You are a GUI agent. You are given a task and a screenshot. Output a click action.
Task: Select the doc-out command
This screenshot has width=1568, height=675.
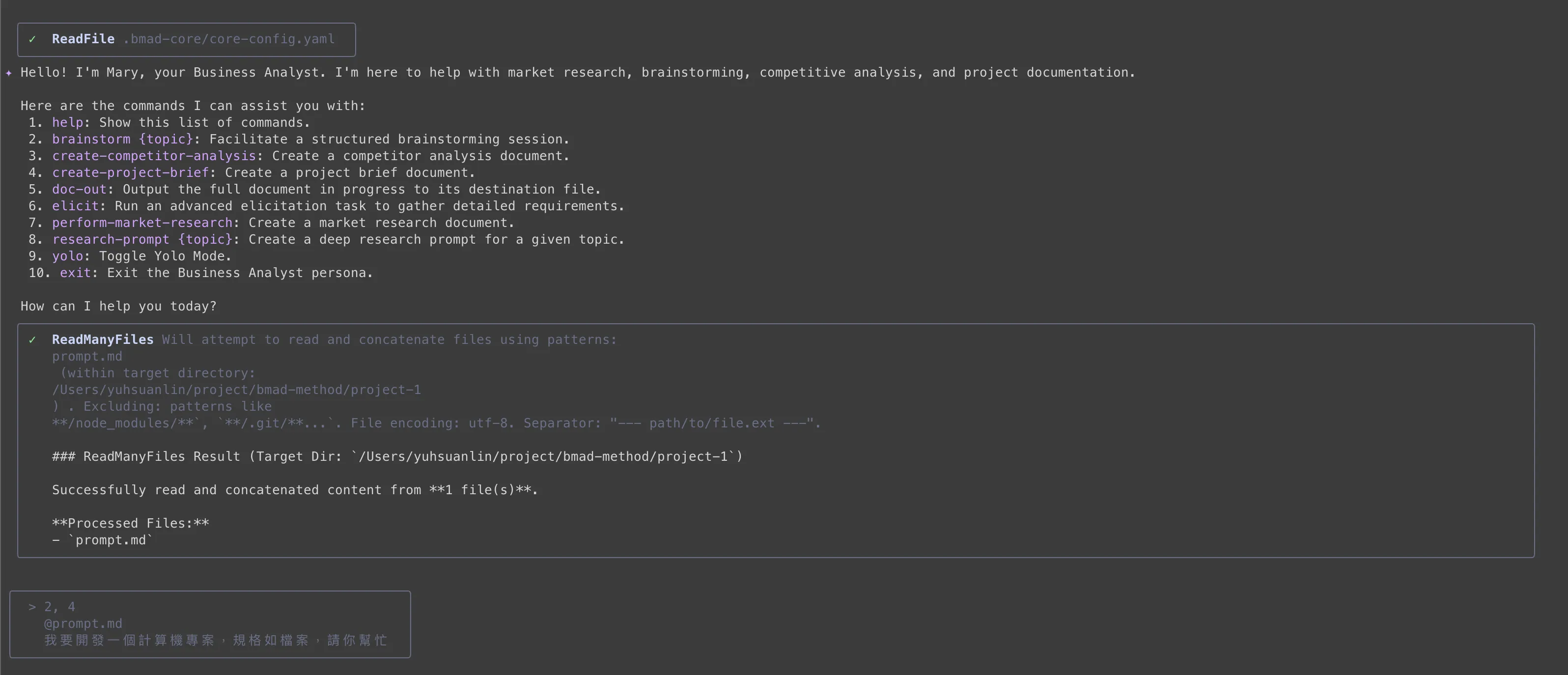click(x=79, y=189)
